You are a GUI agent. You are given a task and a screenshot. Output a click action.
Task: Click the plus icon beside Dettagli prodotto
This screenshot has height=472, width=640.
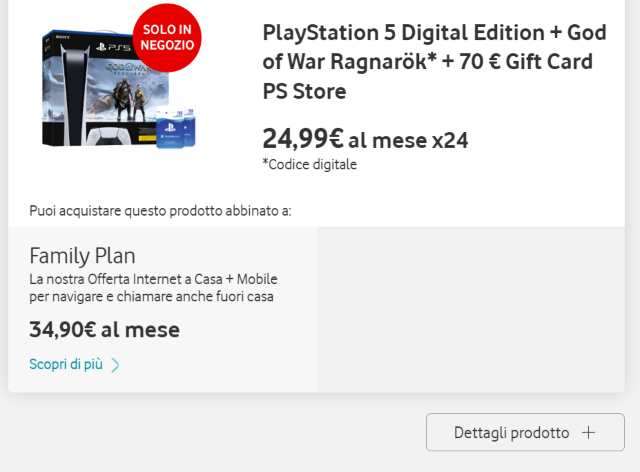pos(589,433)
